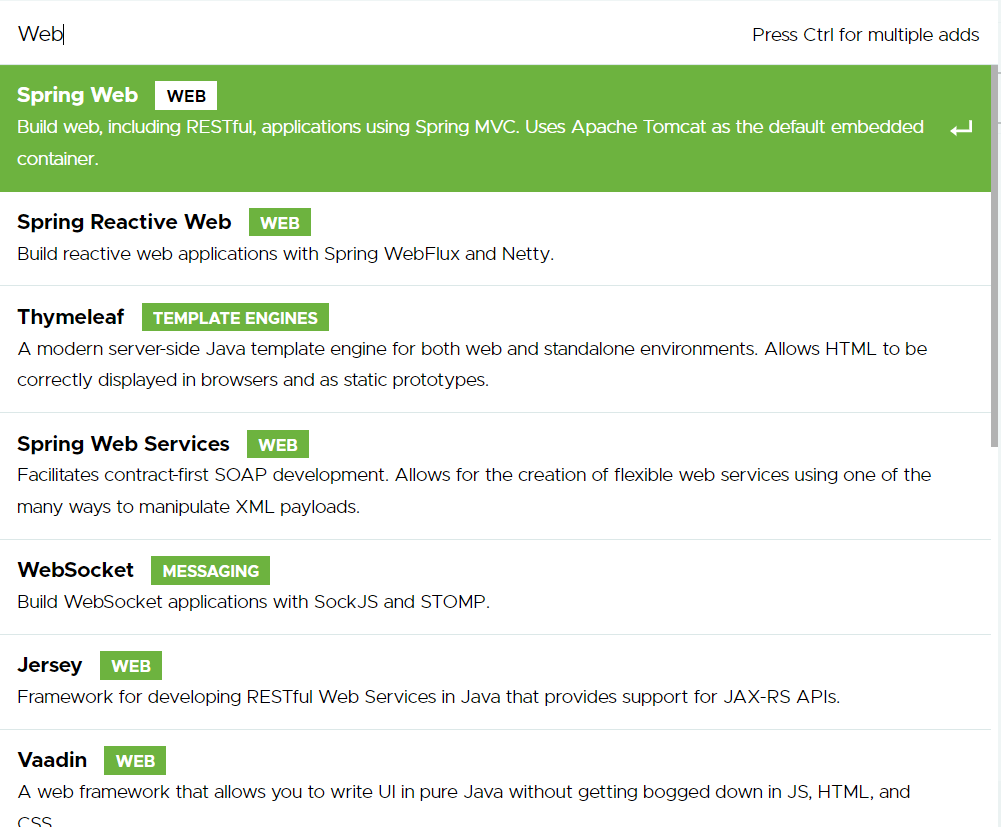This screenshot has height=827, width=1001.
Task: Click the WEB badge beside Jersey
Action: point(130,665)
